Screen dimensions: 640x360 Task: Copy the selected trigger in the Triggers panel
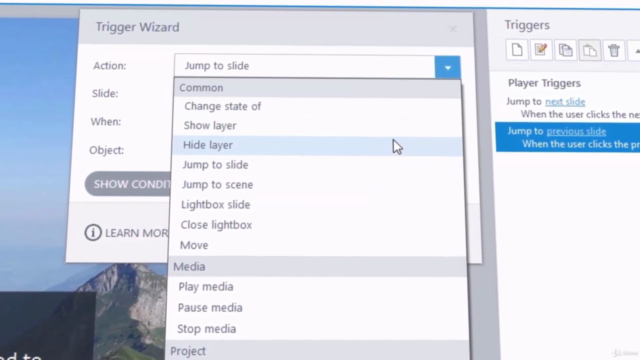pos(565,50)
